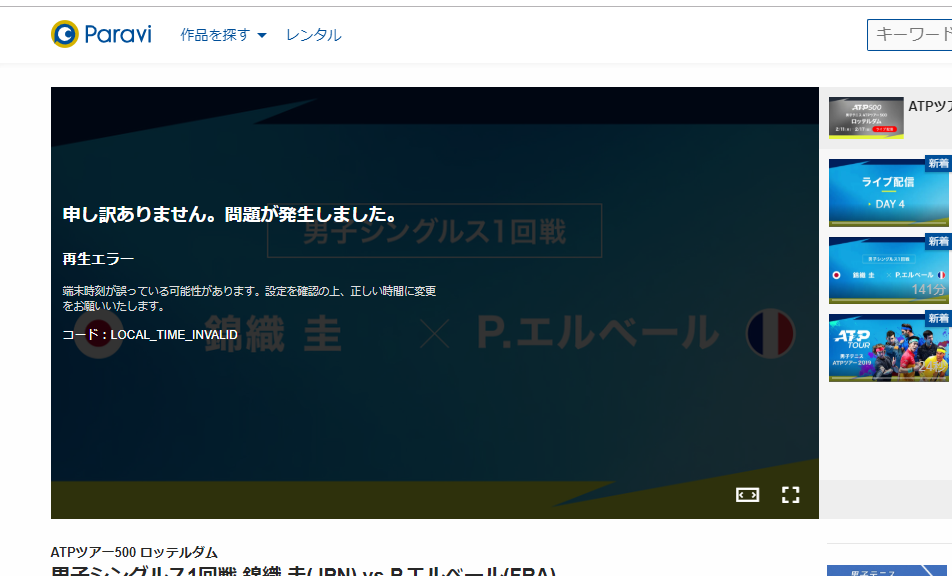Open the ATP Tour 2019 thumbnail
This screenshot has width=952, height=576.
pos(889,348)
